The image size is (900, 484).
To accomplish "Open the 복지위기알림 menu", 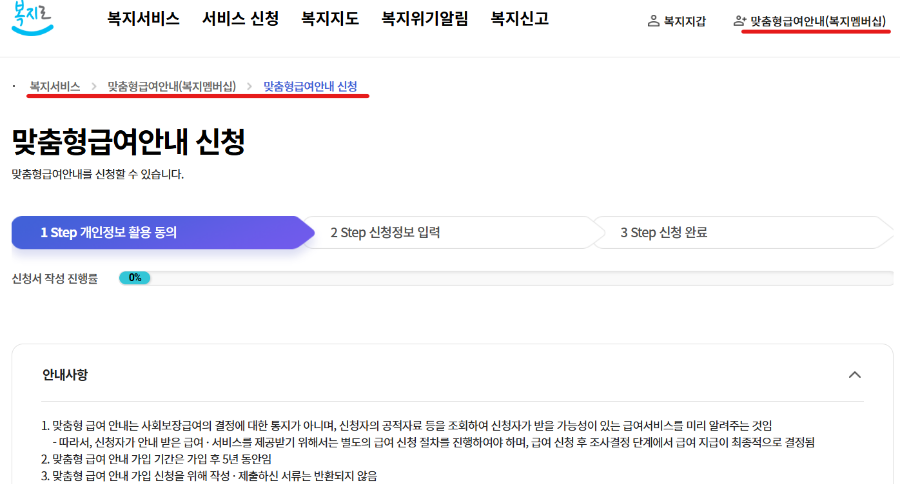I will click(424, 19).
